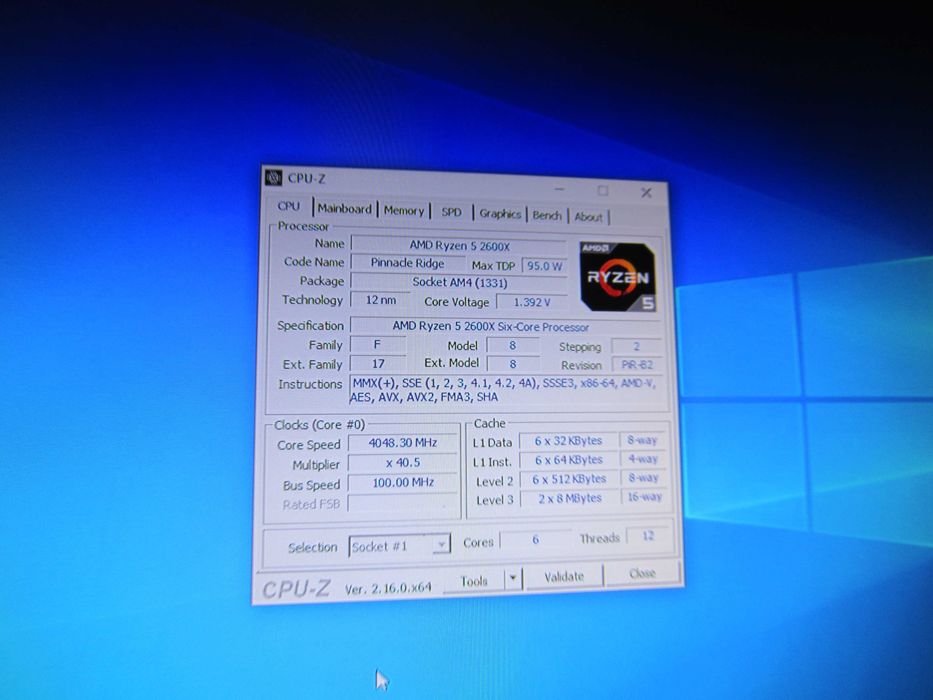933x700 pixels.
Task: Click the Package field Socket AM4 (1331)
Action: pos(459,282)
